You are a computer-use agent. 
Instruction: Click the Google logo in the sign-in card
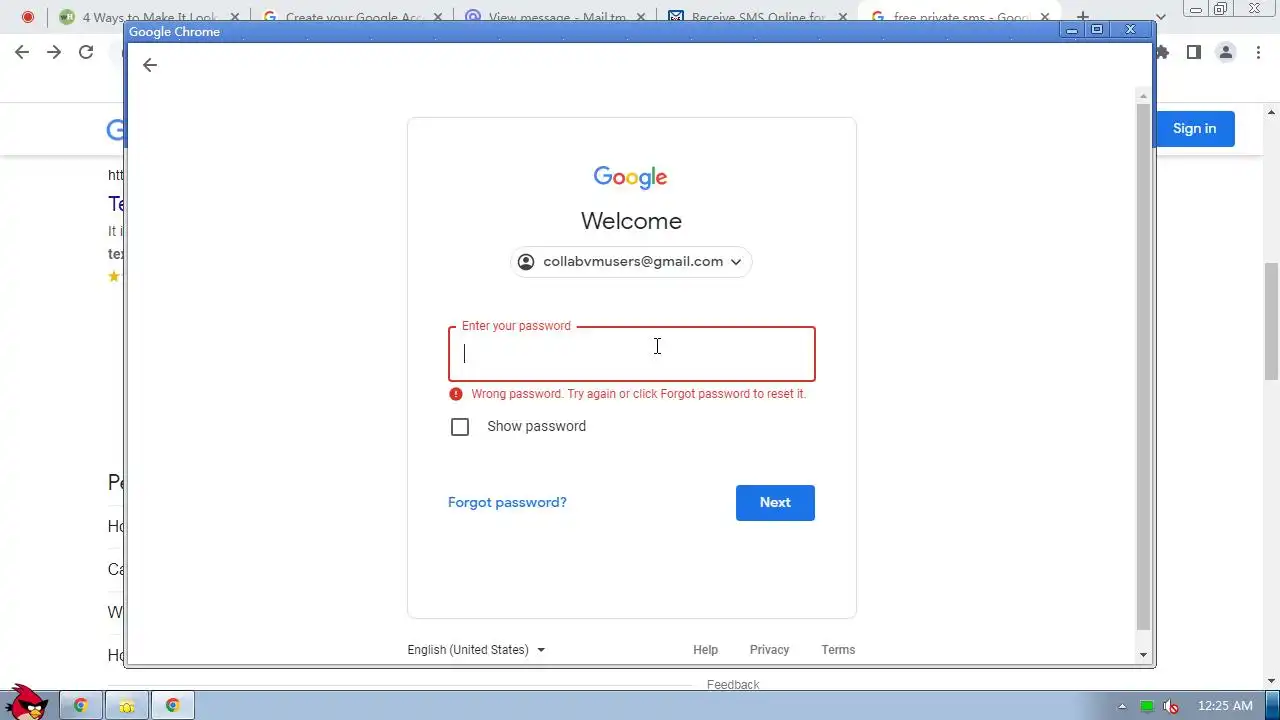[x=630, y=178]
